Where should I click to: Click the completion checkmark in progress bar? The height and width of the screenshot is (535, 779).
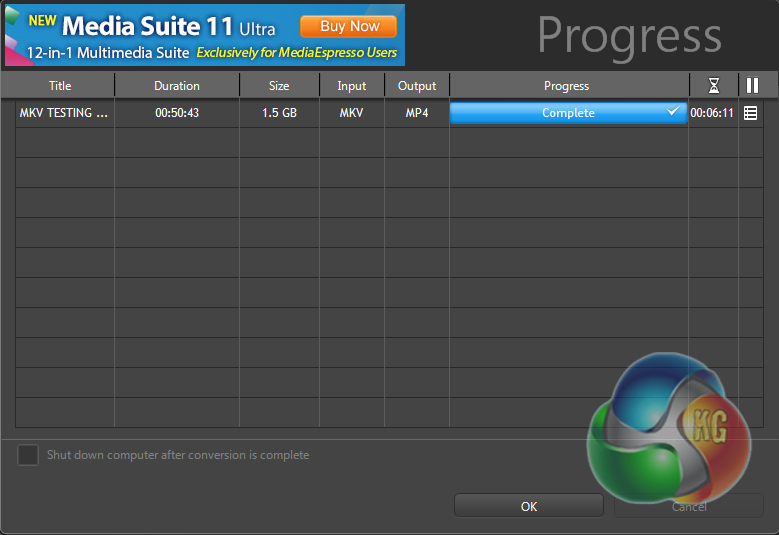(673, 111)
